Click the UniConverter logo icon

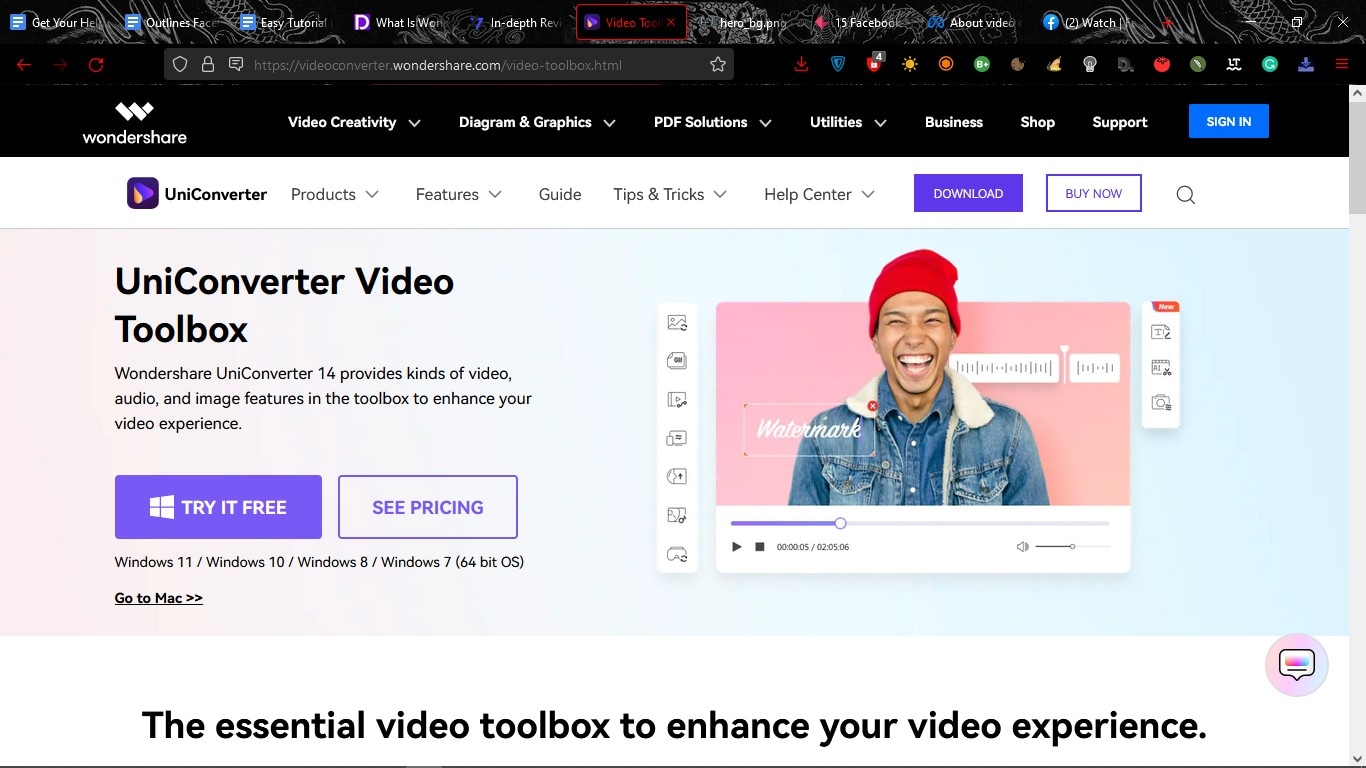(x=143, y=194)
